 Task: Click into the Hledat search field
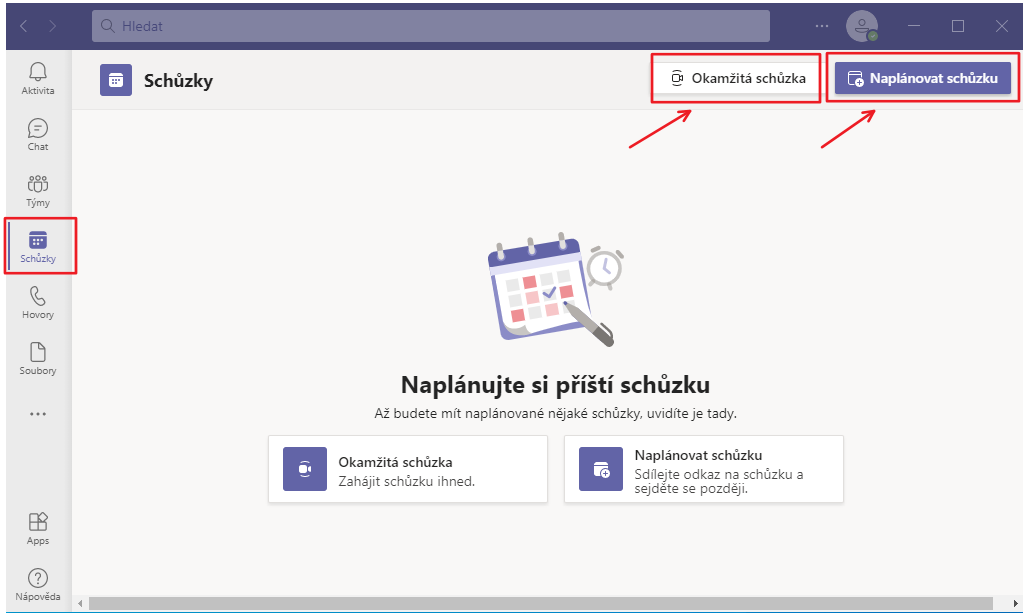(x=430, y=26)
